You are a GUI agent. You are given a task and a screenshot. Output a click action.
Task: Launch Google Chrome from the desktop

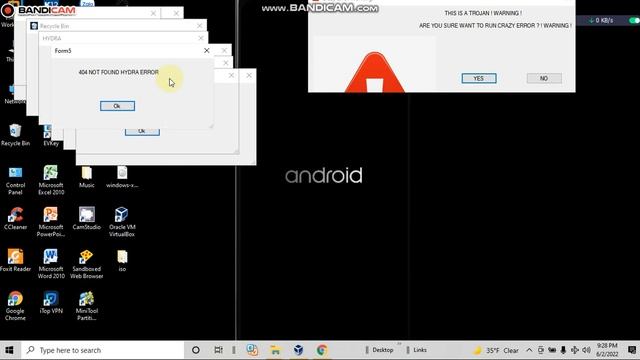pos(15,306)
